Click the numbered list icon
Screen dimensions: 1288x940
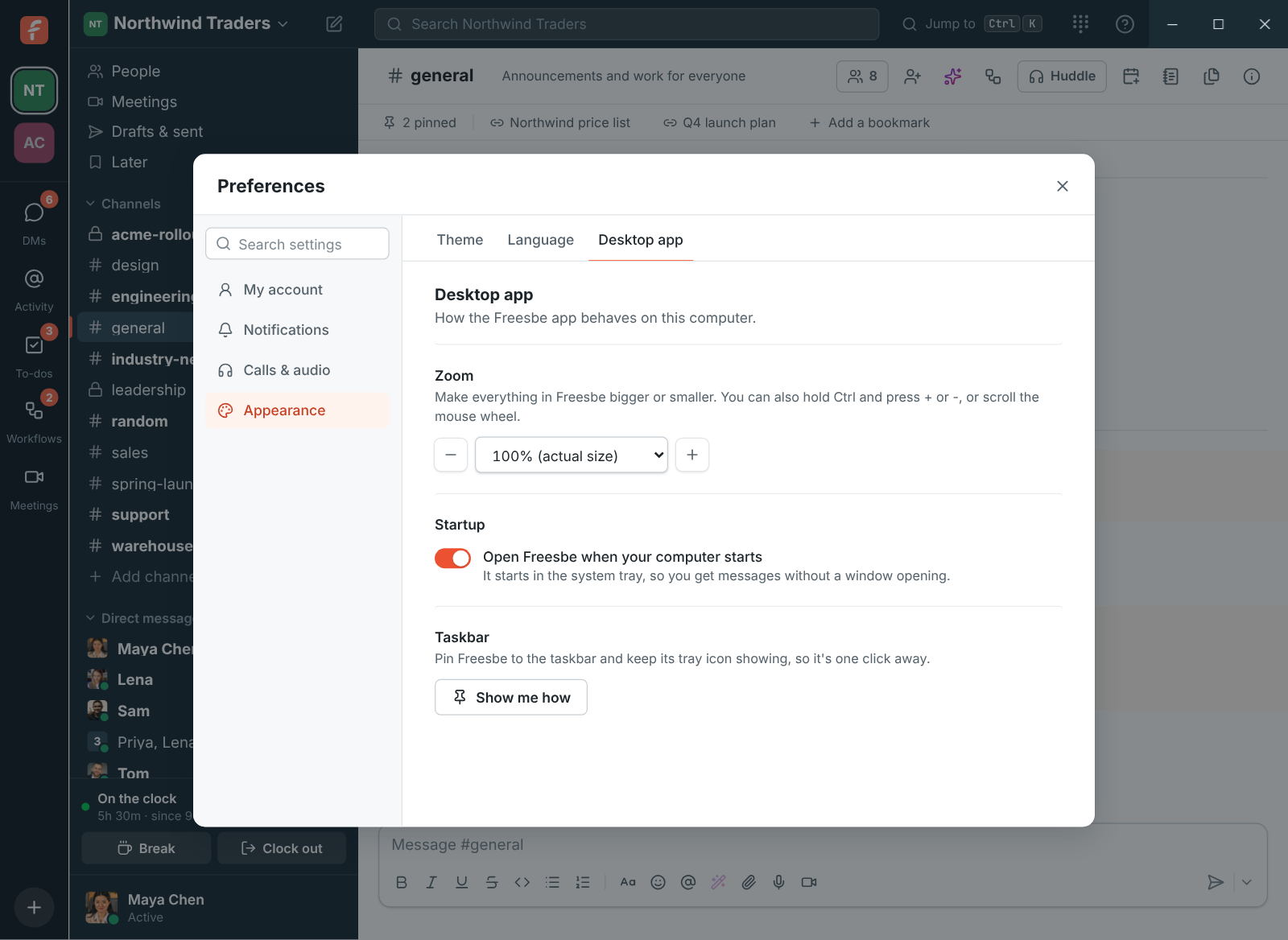click(583, 882)
